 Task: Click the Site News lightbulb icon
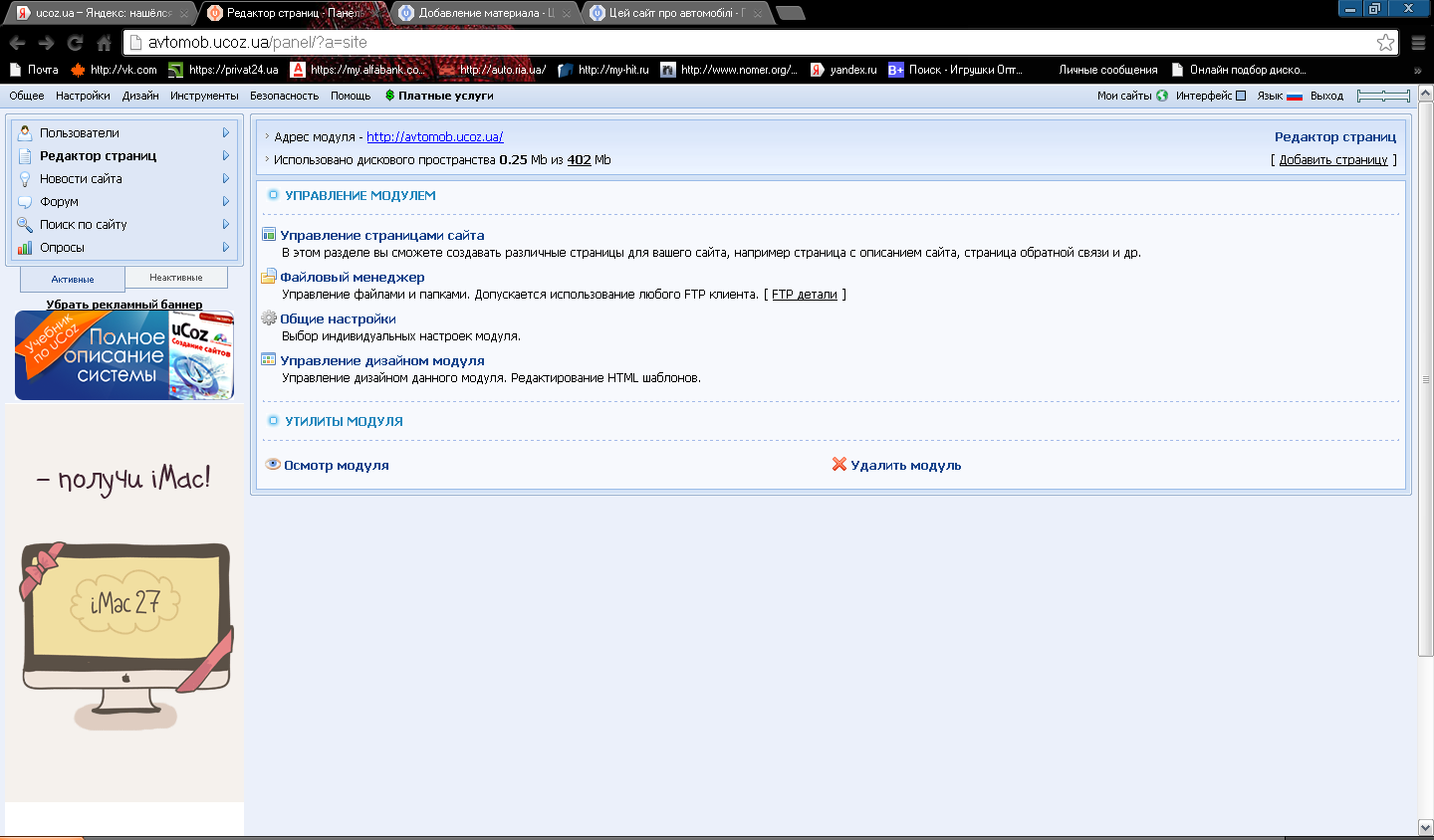pyautogui.click(x=25, y=179)
